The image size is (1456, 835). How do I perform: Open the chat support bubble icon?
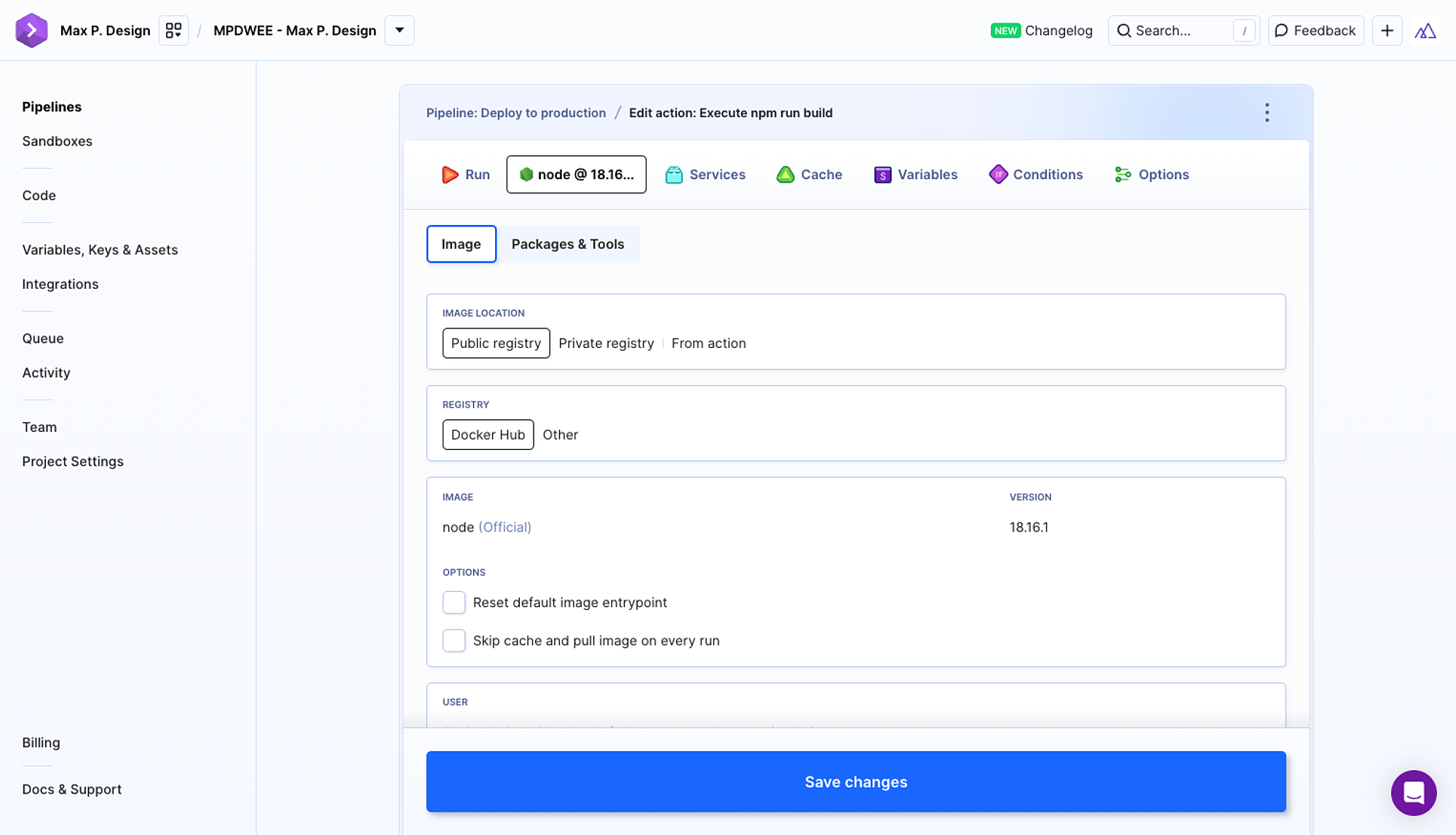pyautogui.click(x=1413, y=793)
